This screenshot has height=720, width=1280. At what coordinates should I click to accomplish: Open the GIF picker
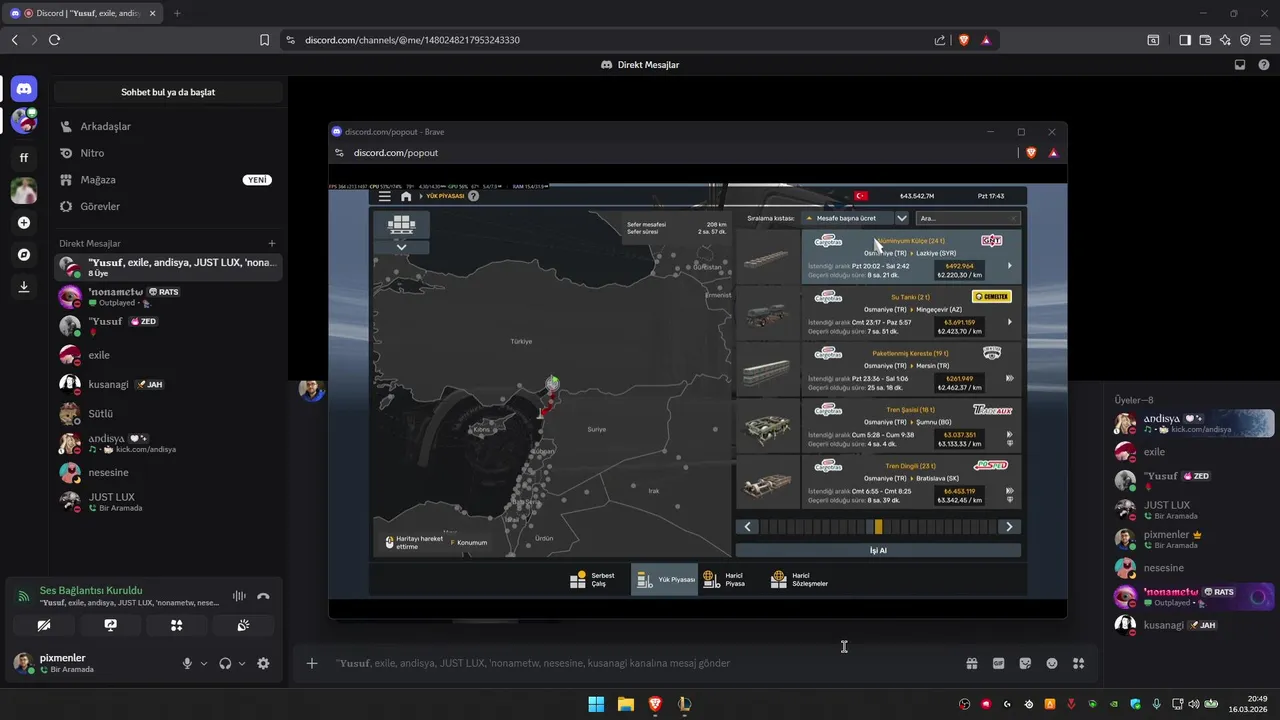998,663
